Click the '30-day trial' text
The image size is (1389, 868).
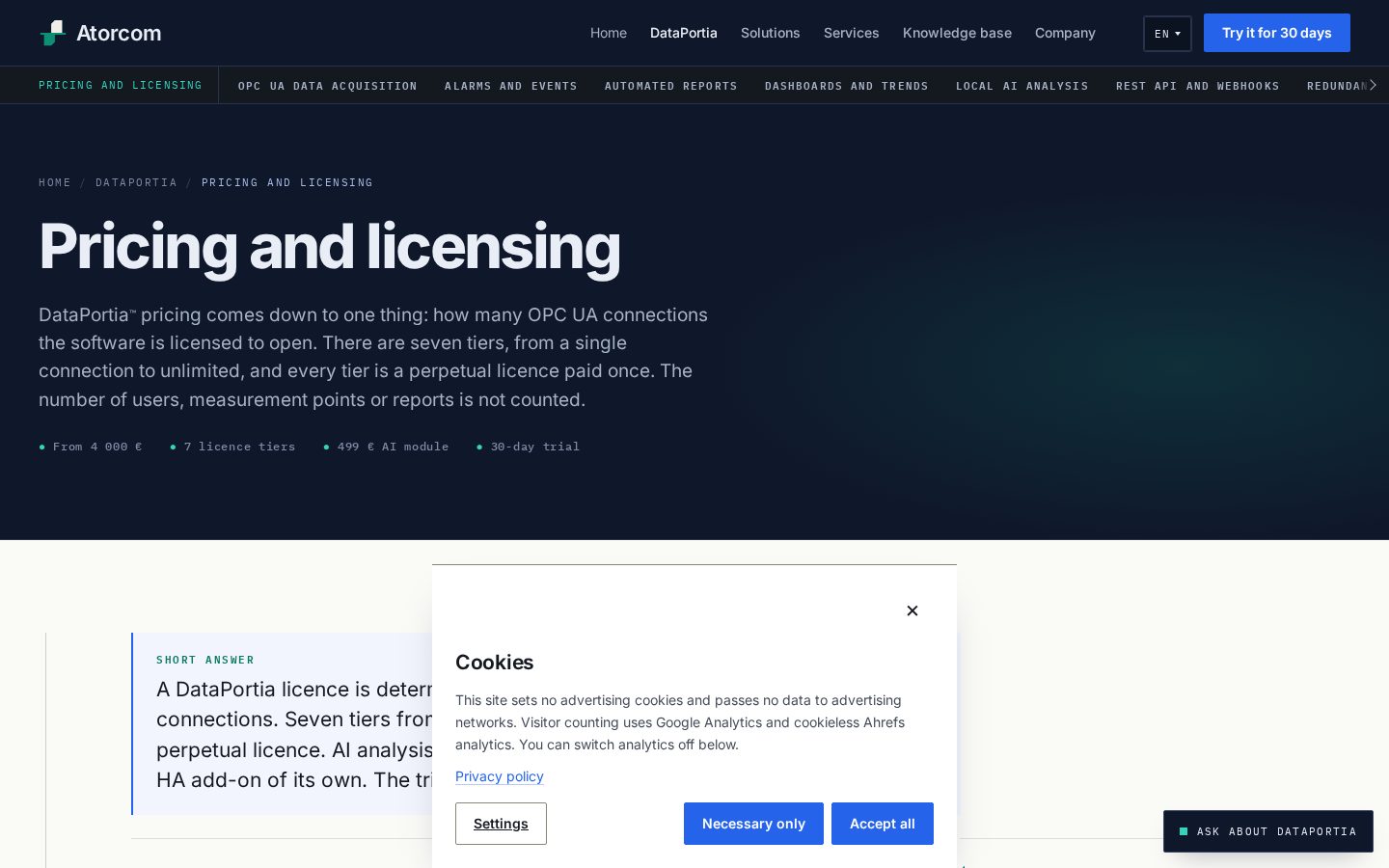point(535,447)
